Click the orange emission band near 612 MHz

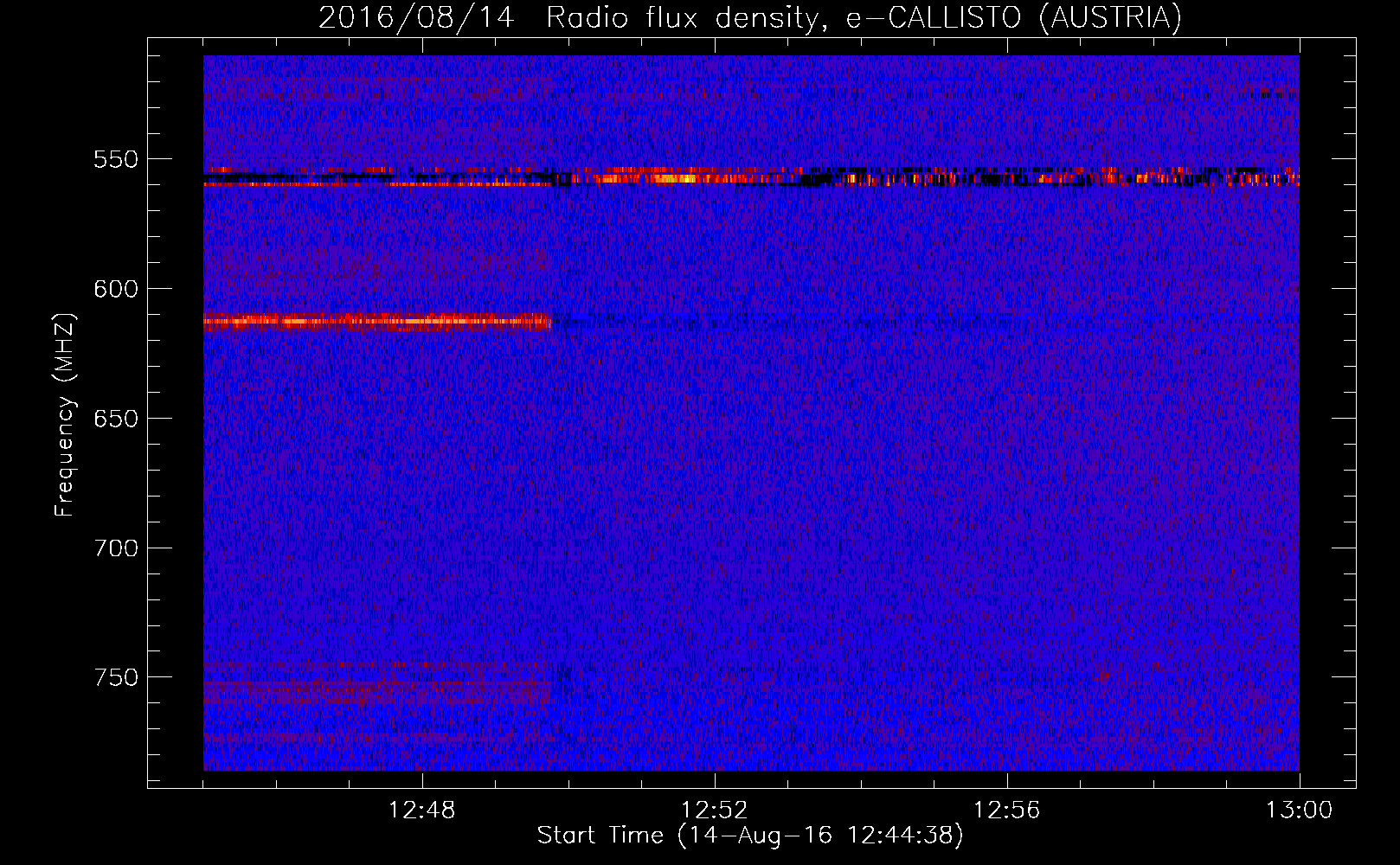pyautogui.click(x=377, y=322)
